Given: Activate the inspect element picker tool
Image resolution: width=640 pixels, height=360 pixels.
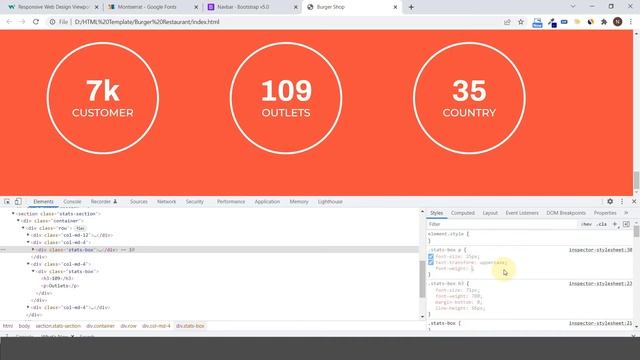Looking at the screenshot, I should [7, 202].
